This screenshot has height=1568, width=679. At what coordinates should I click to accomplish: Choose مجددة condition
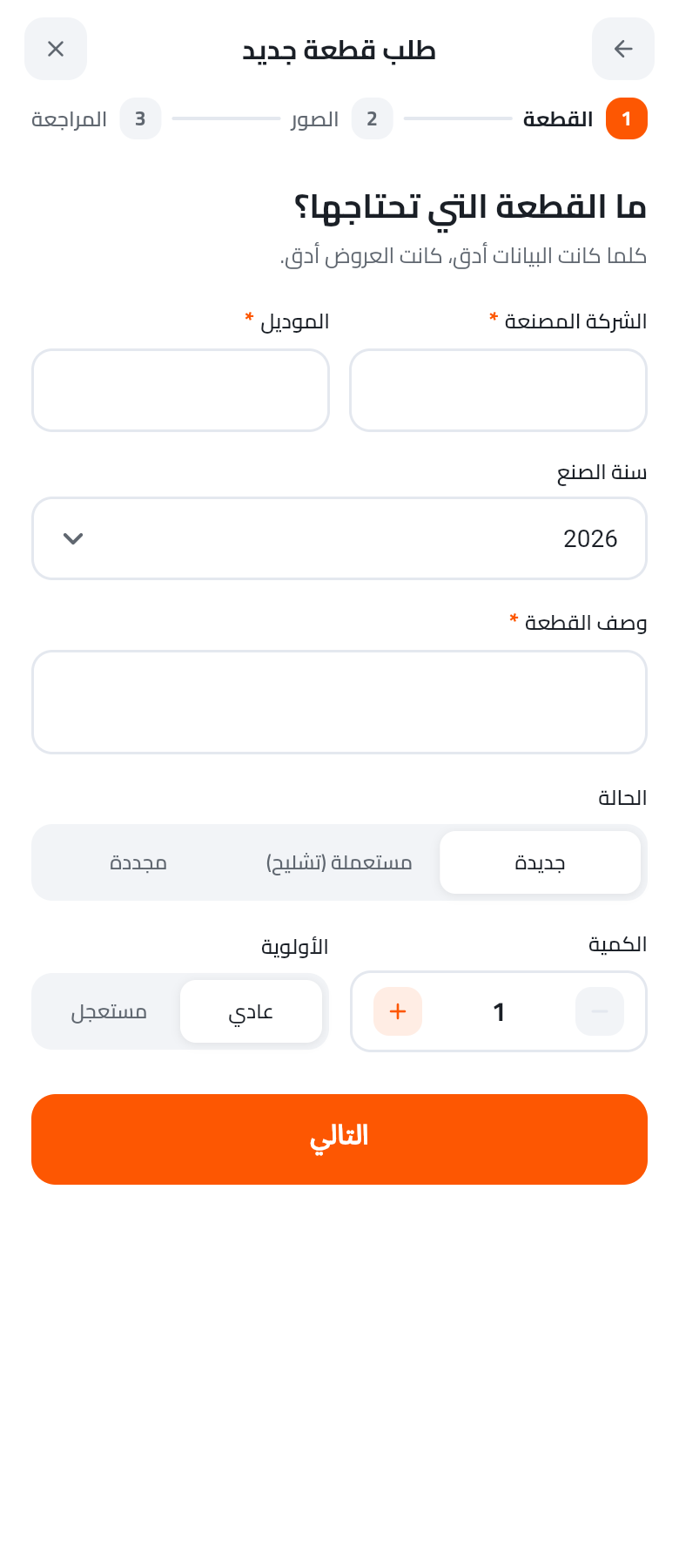pos(138,862)
